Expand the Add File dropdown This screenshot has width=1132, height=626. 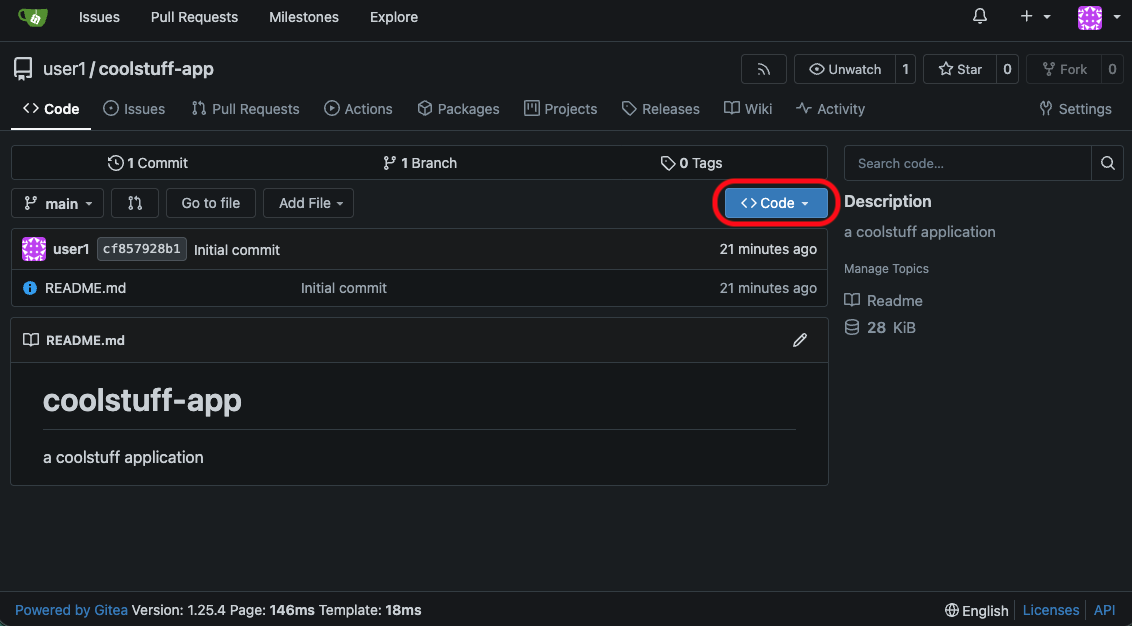click(310, 203)
